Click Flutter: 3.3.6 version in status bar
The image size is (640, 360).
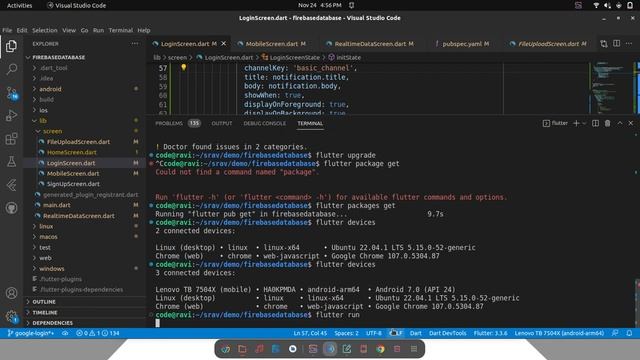pyautogui.click(x=490, y=333)
